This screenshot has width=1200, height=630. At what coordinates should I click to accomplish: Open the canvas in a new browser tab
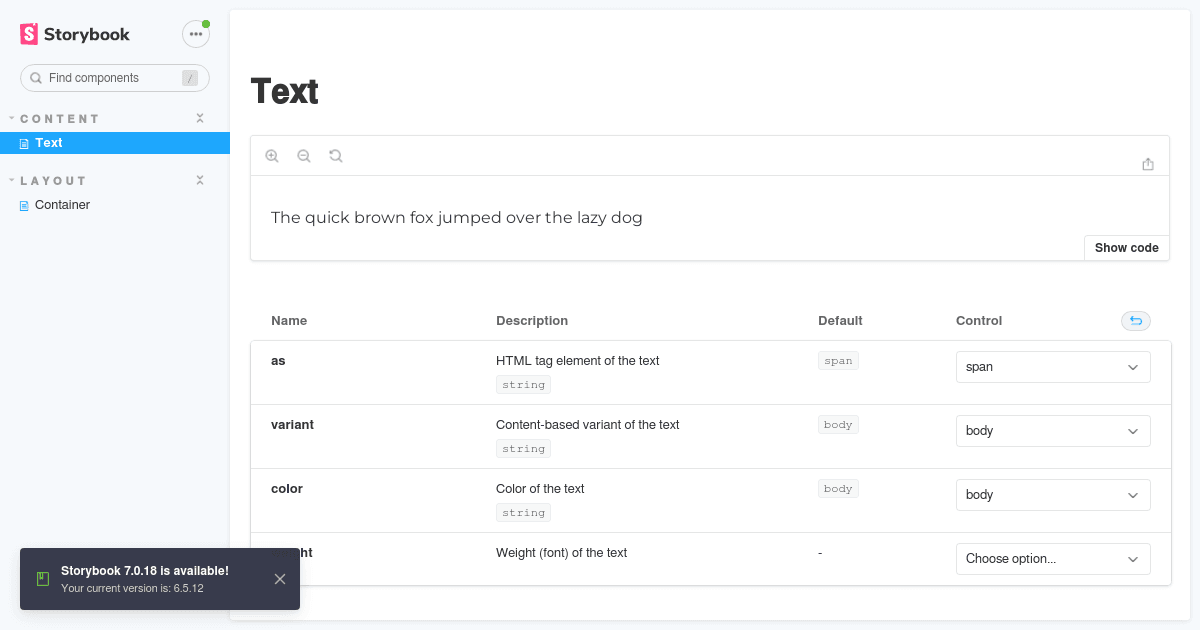(x=1148, y=162)
